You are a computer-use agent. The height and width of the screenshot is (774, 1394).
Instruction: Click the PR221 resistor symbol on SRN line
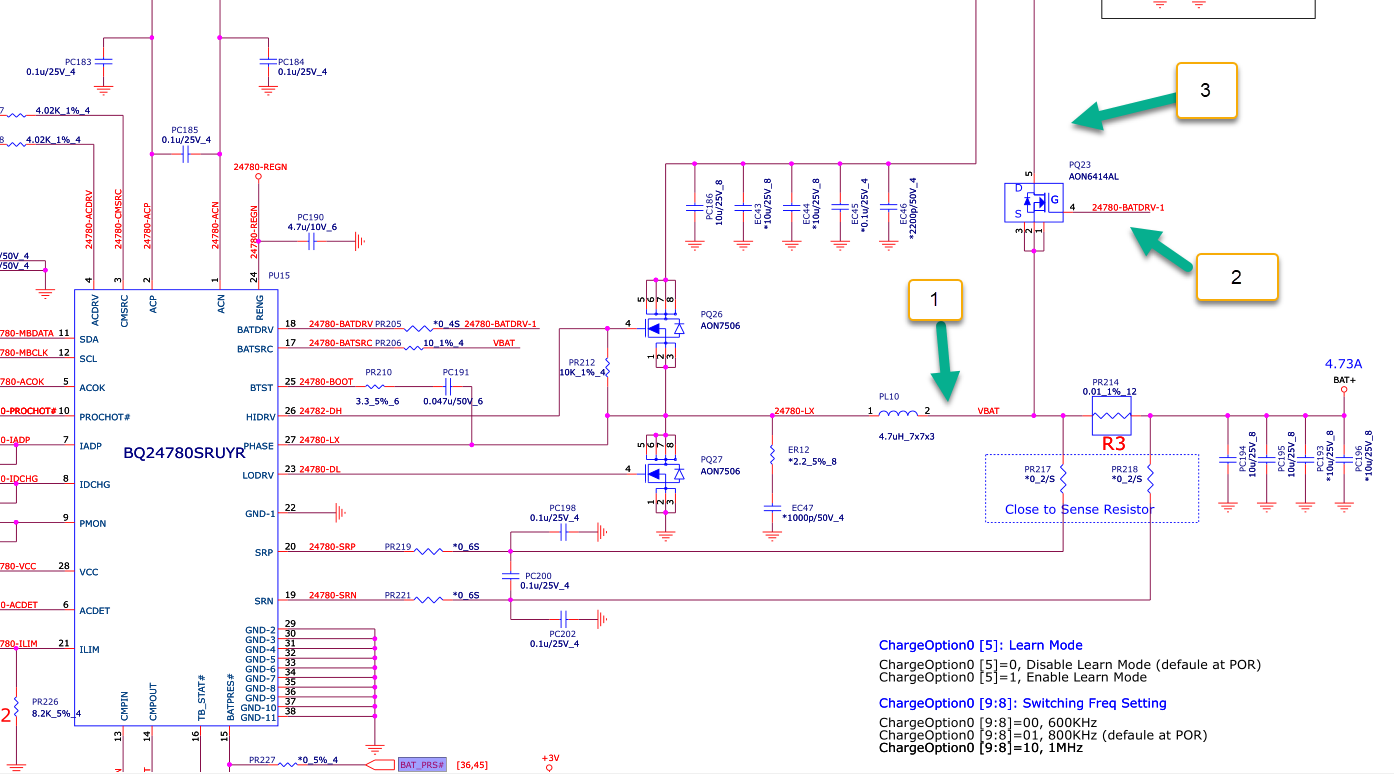[x=428, y=599]
